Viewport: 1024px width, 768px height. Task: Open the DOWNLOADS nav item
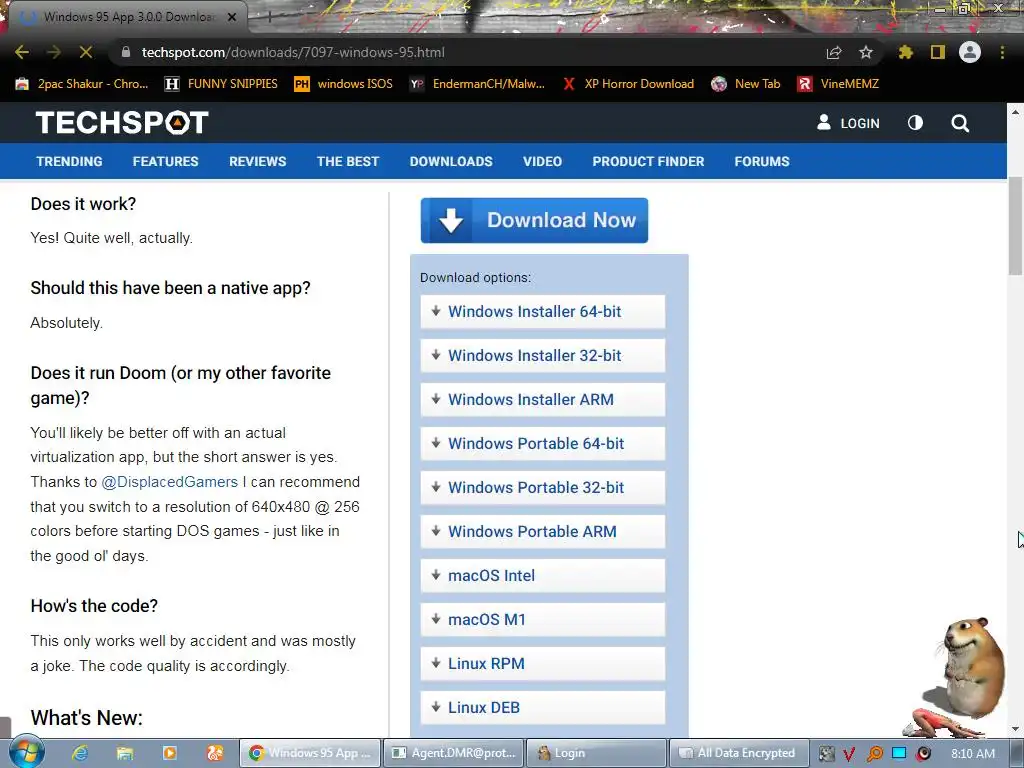[451, 161]
